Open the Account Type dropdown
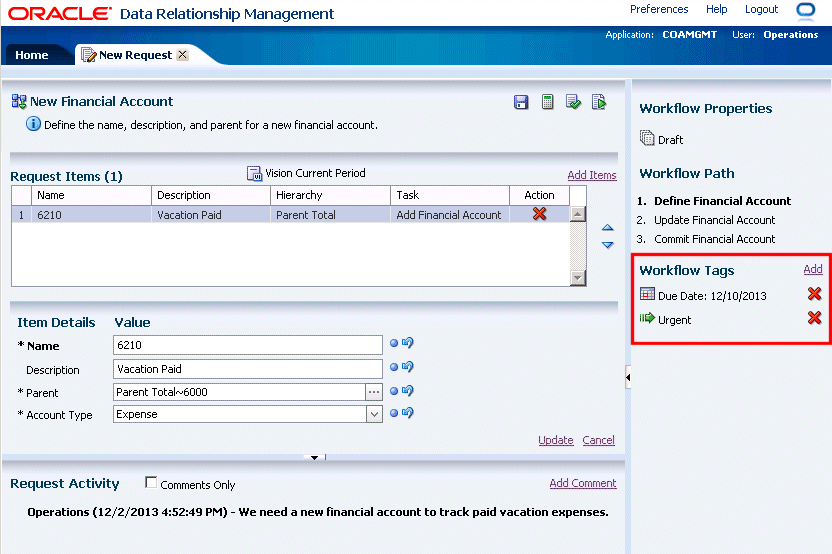The image size is (832, 554). (374, 414)
